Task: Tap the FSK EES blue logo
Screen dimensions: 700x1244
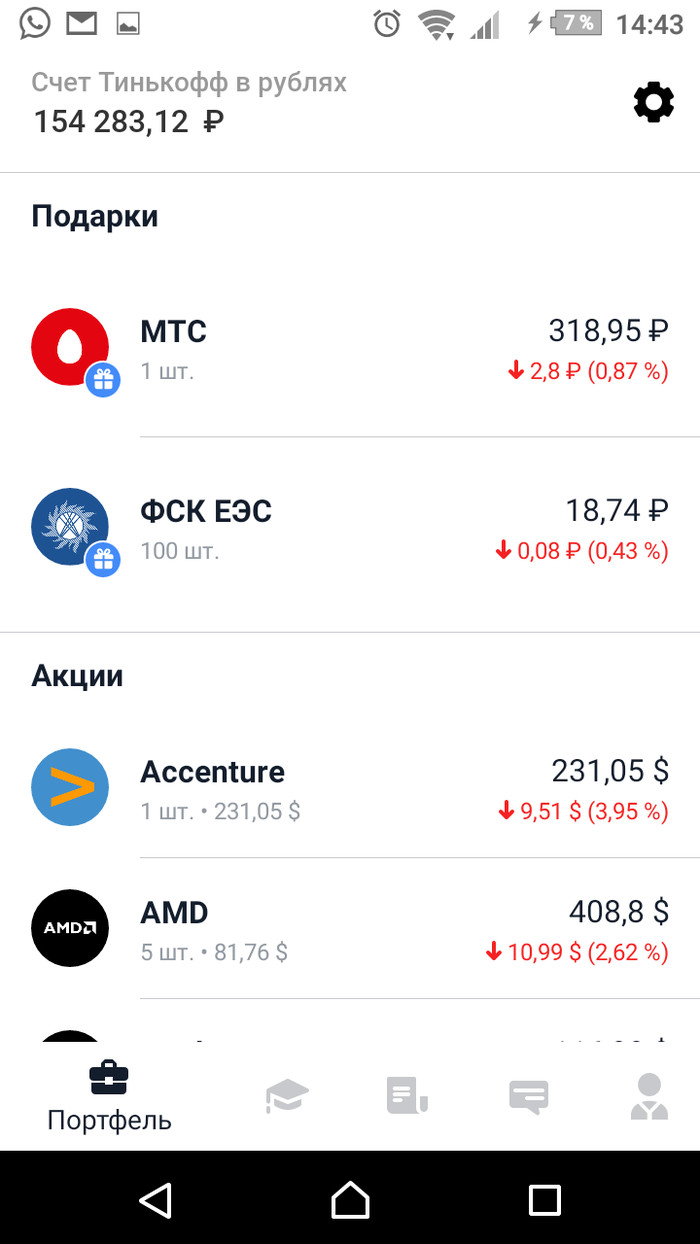Action: coord(68,526)
